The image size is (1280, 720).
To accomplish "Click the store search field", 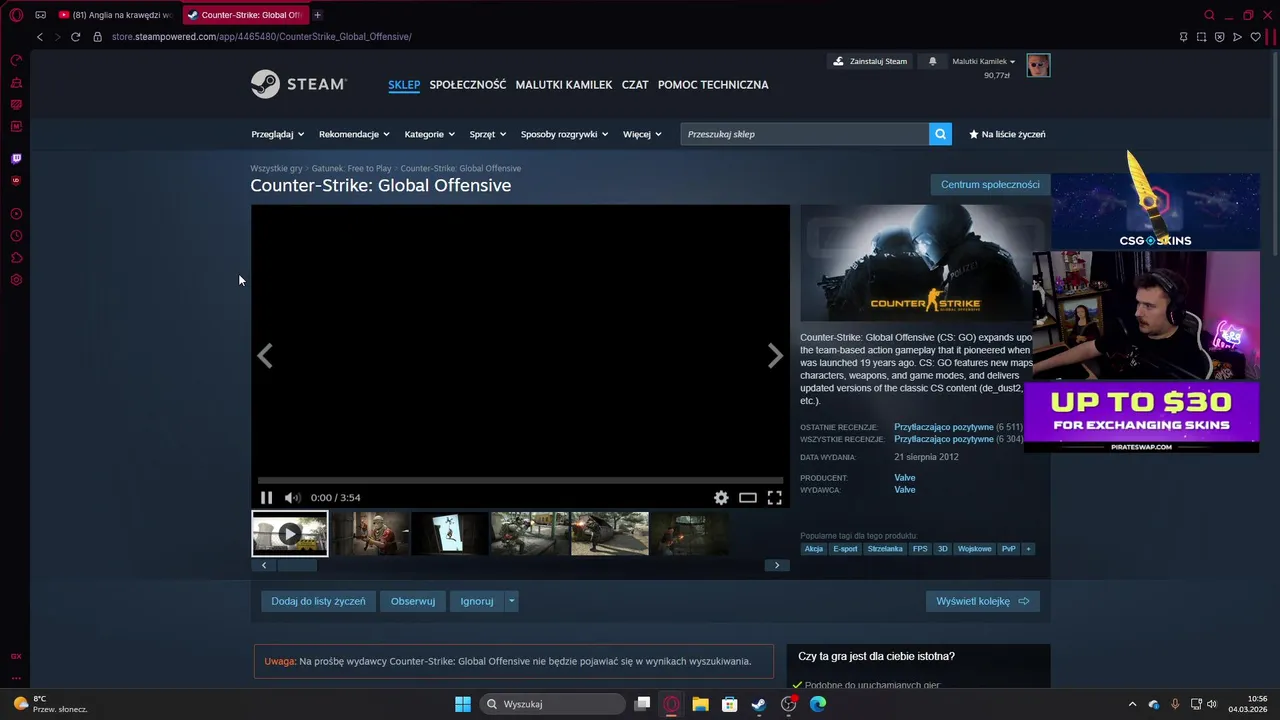I will point(804,134).
